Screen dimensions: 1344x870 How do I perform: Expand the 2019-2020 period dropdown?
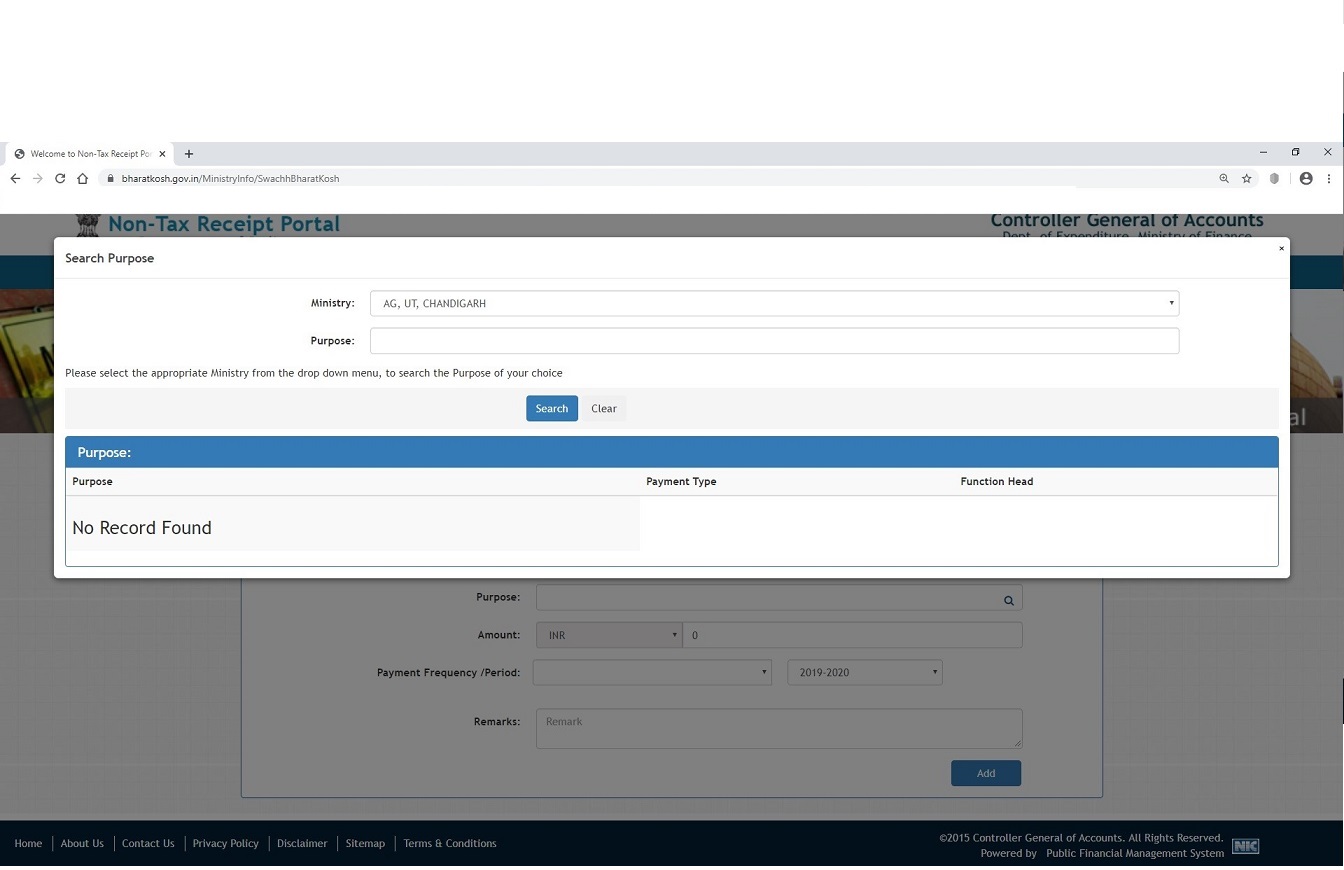(x=864, y=673)
